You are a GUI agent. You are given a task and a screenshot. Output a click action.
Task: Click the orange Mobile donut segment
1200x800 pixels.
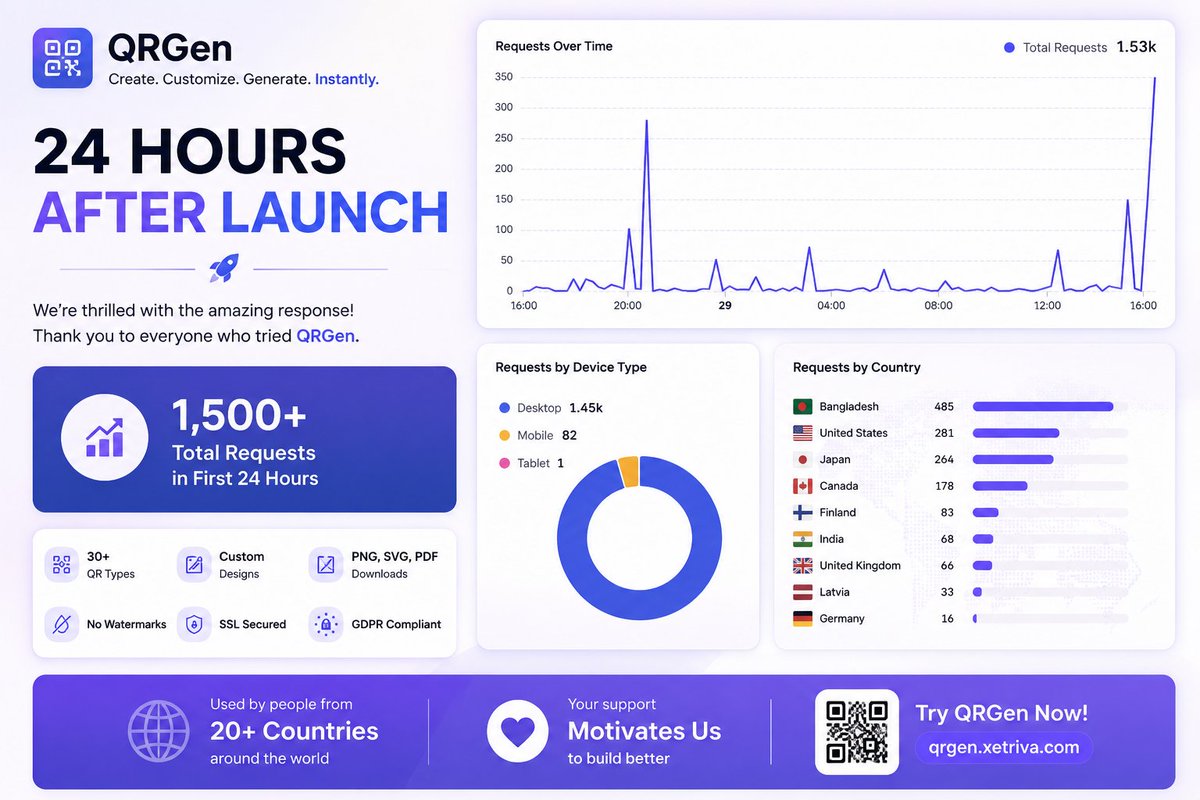click(629, 471)
